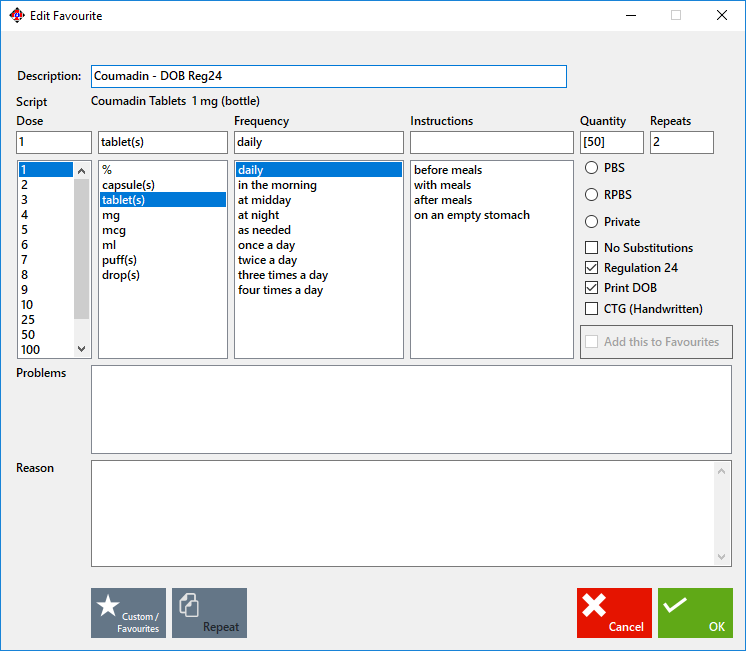This screenshot has width=746, height=651.
Task: Choose mg as the dose unit
Action: (x=163, y=215)
